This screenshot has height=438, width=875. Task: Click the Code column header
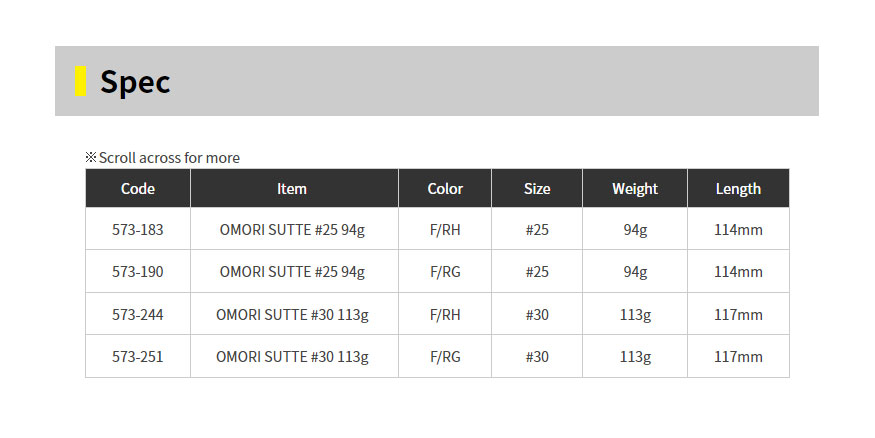point(138,189)
